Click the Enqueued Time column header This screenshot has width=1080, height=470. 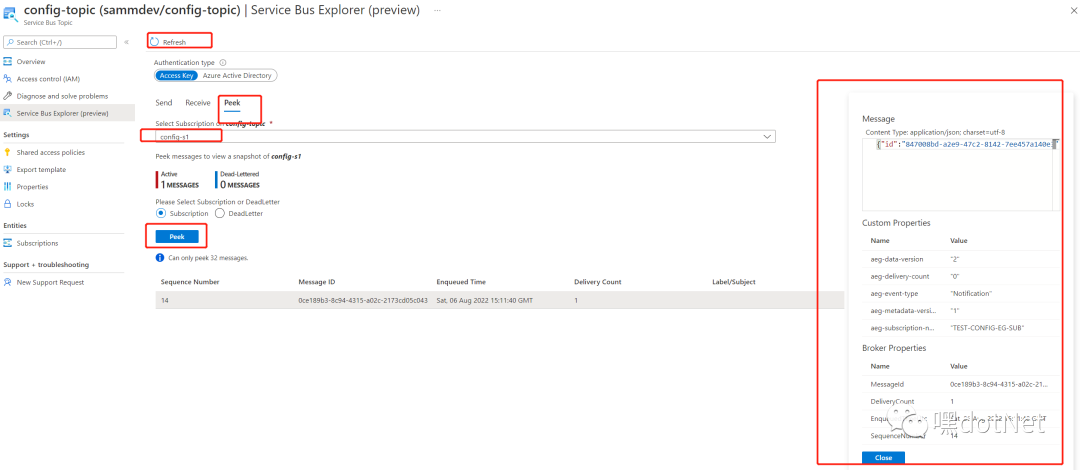click(461, 282)
